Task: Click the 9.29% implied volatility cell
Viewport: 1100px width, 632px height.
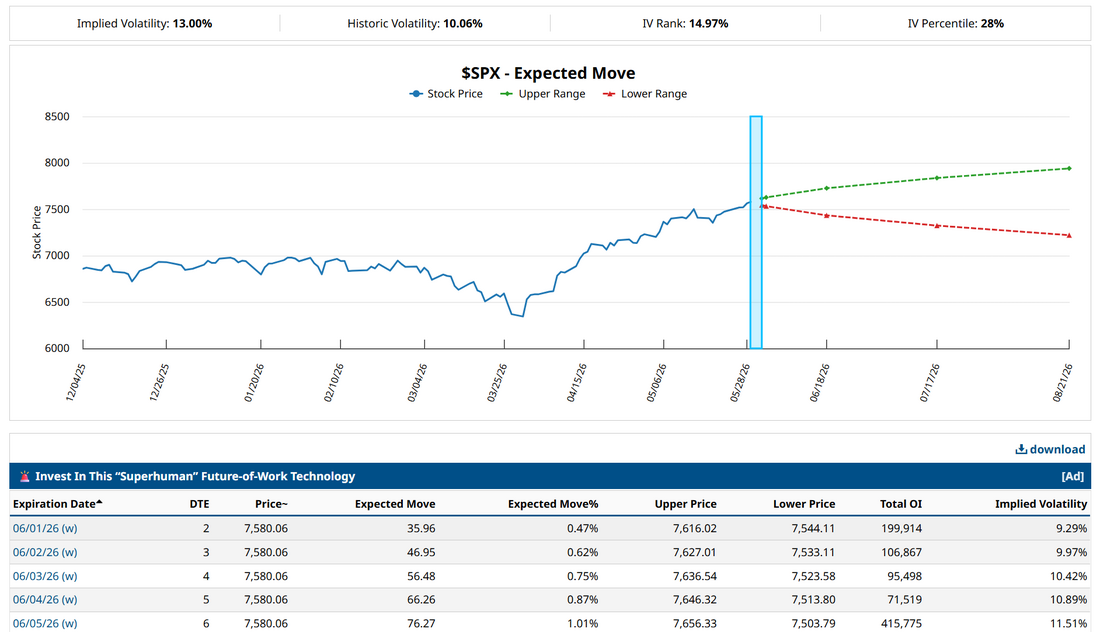Action: point(1071,528)
